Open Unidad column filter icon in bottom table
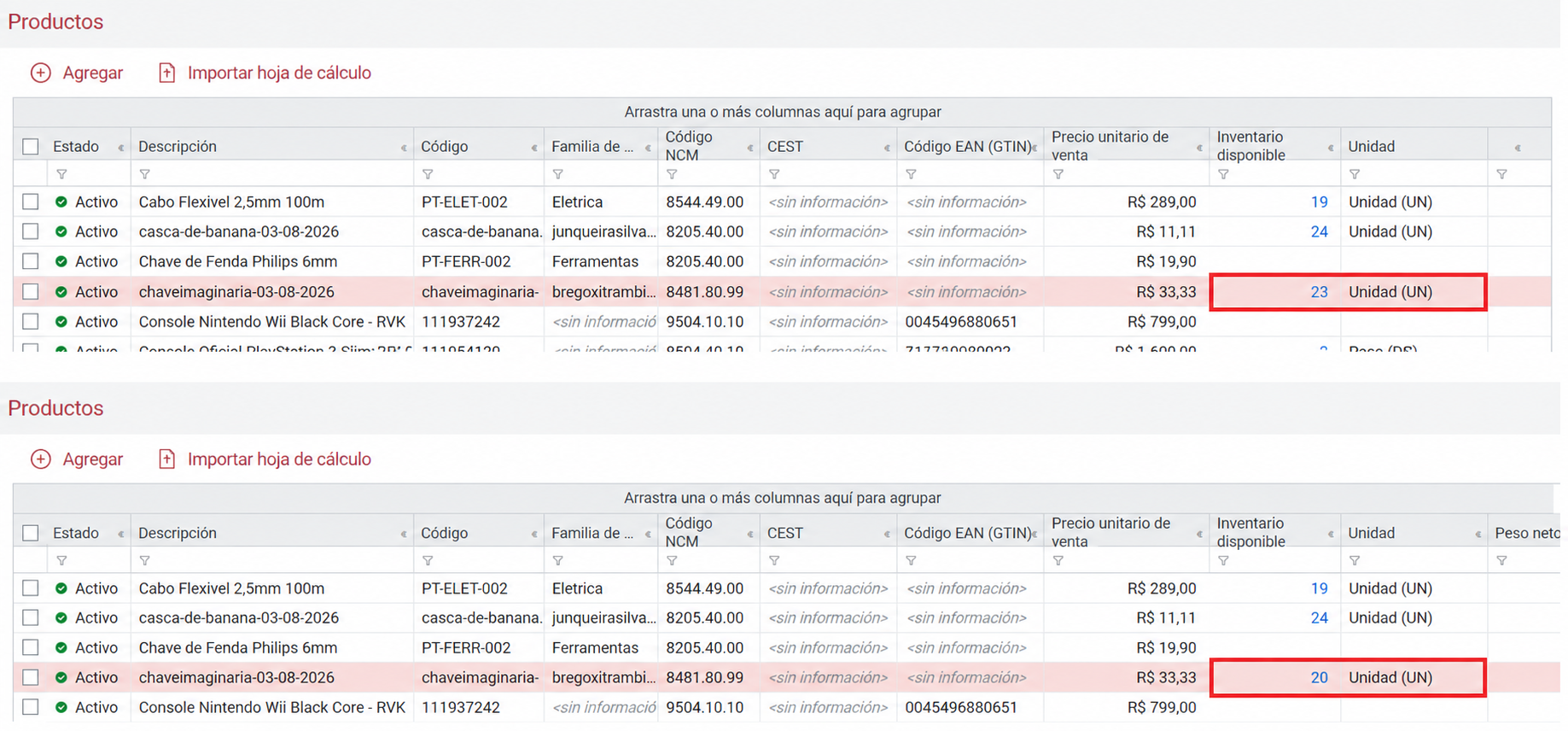Viewport: 1568px width, 731px height. coord(1355,561)
